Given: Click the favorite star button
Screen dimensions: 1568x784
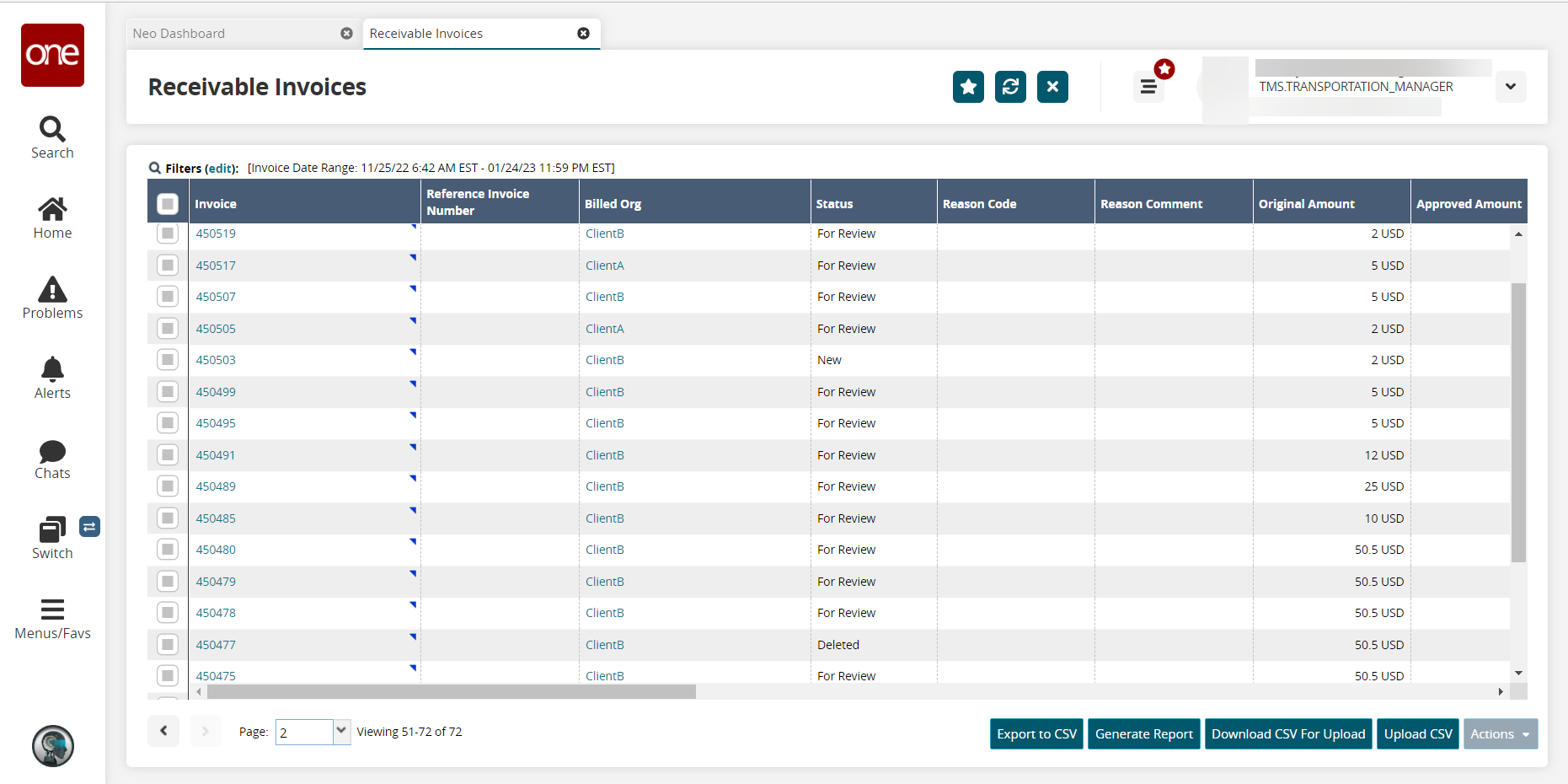Looking at the screenshot, I should click(x=968, y=87).
